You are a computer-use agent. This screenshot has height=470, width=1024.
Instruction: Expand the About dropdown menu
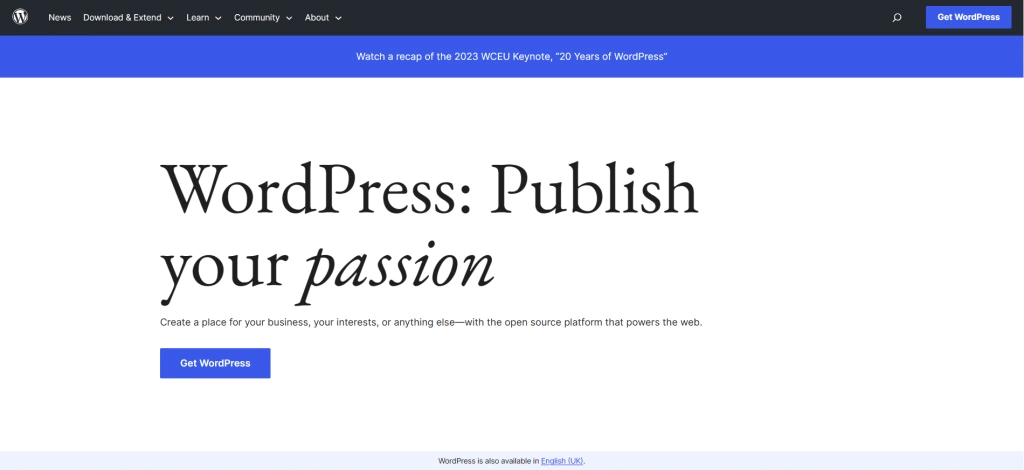(x=323, y=18)
